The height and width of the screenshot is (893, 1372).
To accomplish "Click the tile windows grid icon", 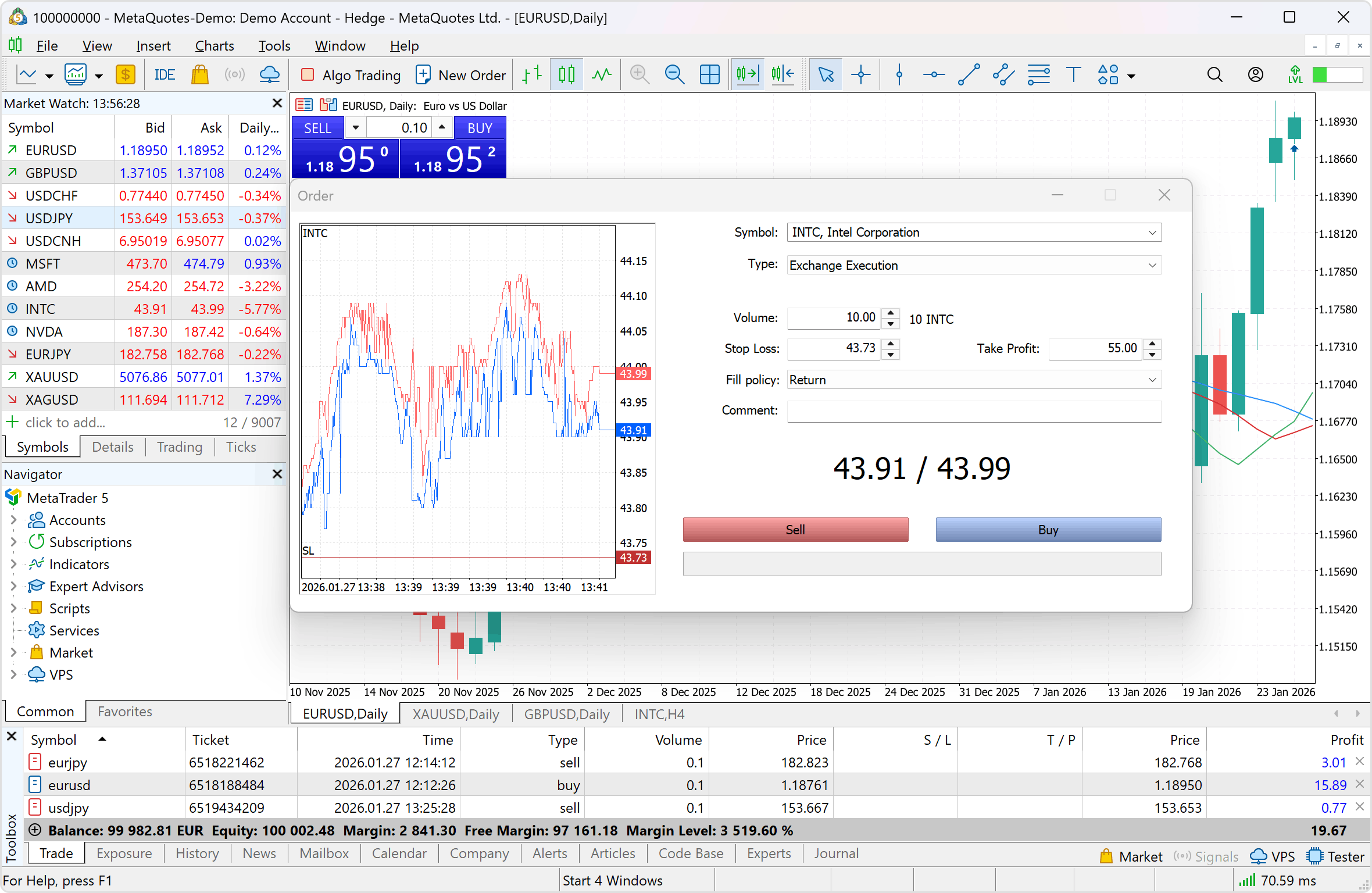I will [709, 75].
